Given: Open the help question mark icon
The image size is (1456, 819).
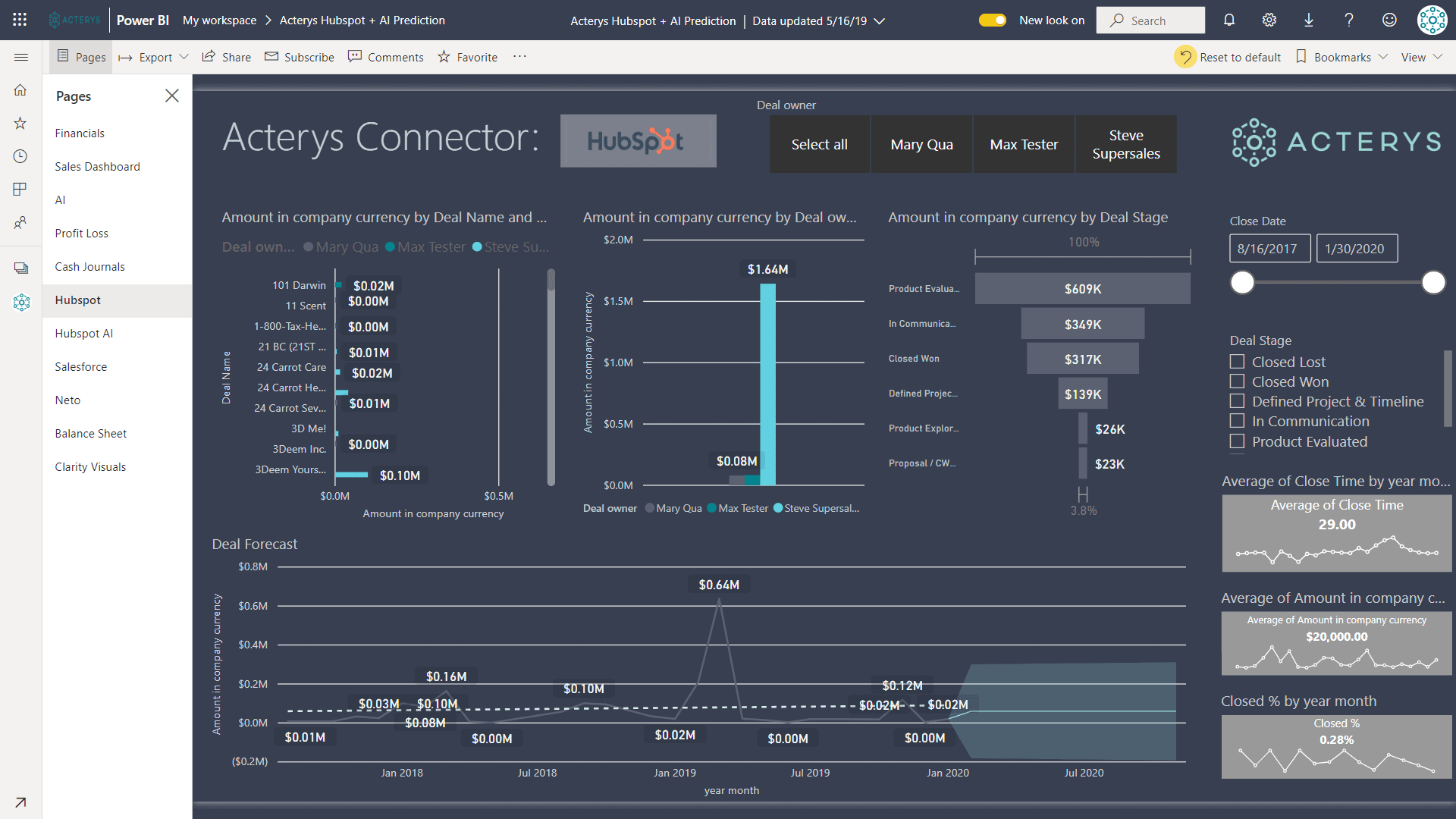Looking at the screenshot, I should coord(1349,20).
